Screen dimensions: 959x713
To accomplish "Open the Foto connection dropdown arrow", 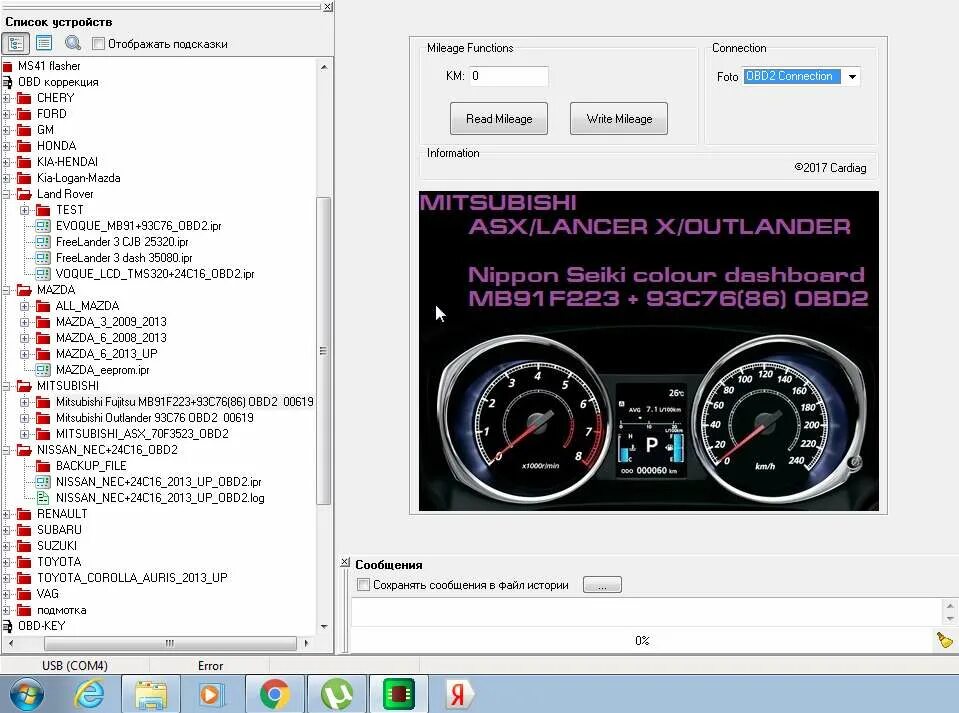I will [852, 76].
